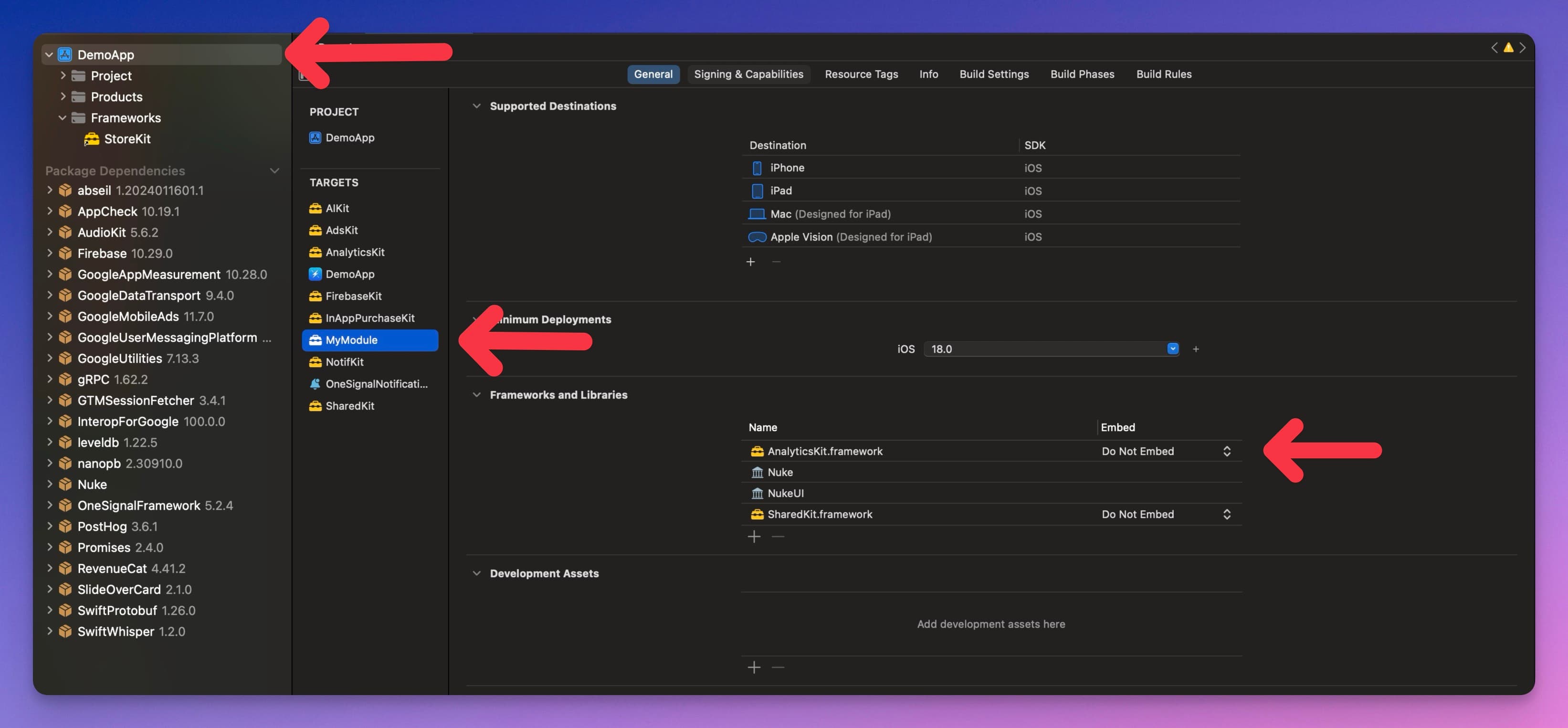Click the Nuke library row name
1568x728 pixels.
[780, 472]
